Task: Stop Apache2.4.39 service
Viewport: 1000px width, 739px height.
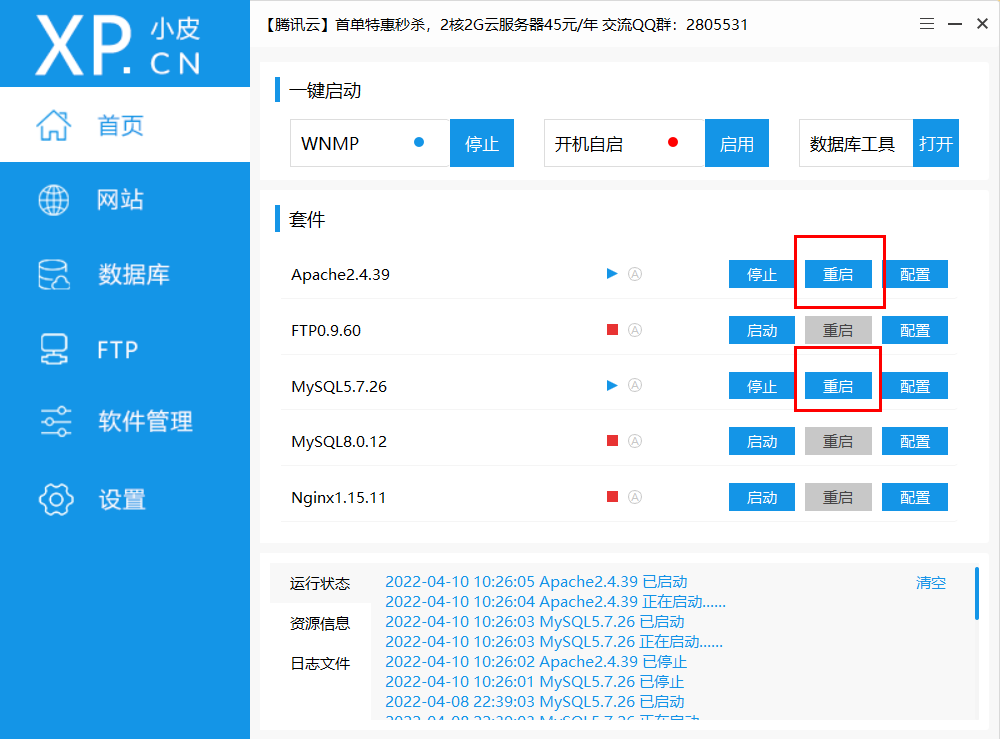Action: pyautogui.click(x=761, y=274)
